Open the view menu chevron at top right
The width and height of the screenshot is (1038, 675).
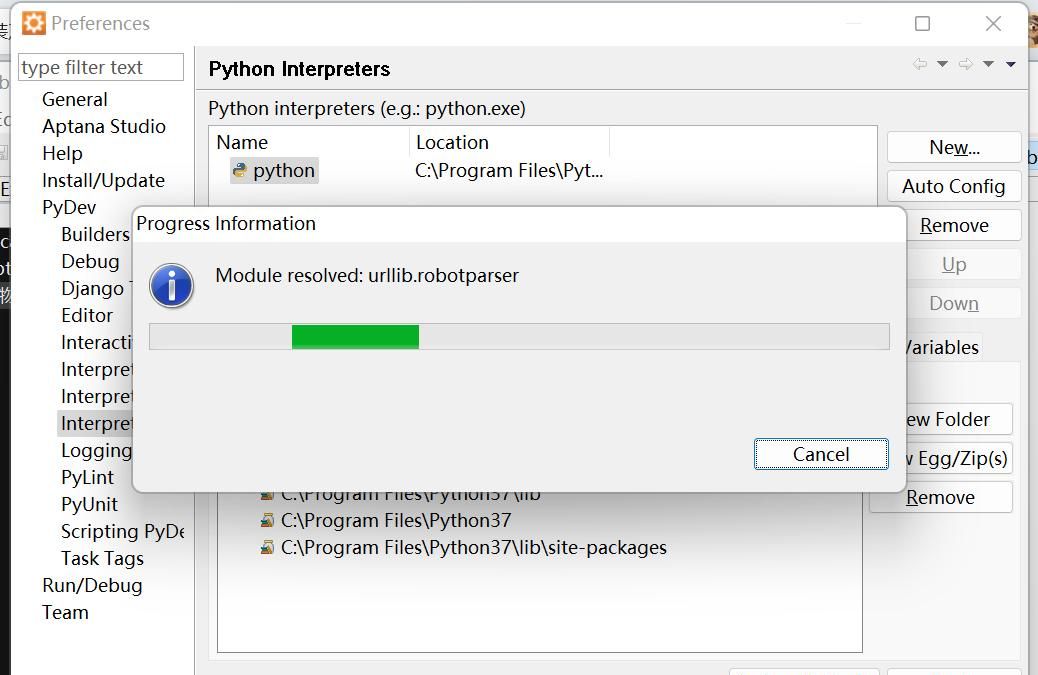point(1010,63)
